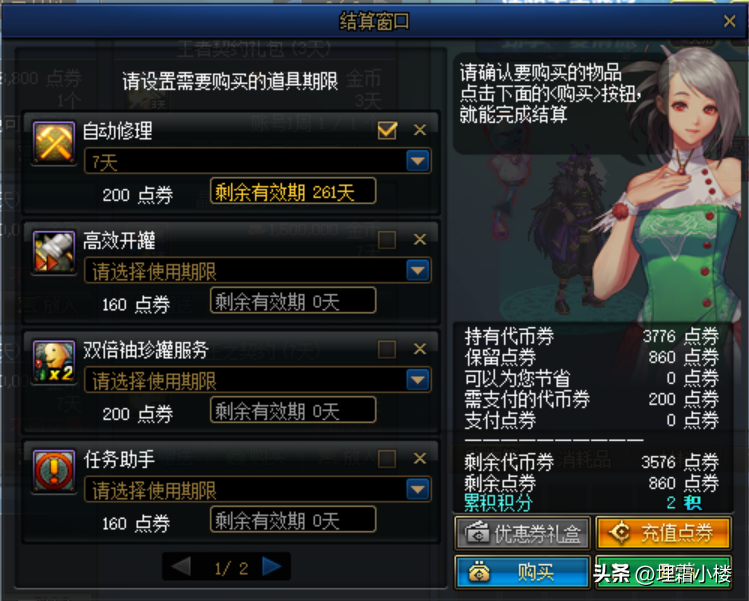Screen dimensions: 749x601
Task: Check the 双倍袖珍罐服务 checkbox
Action: (x=387, y=349)
